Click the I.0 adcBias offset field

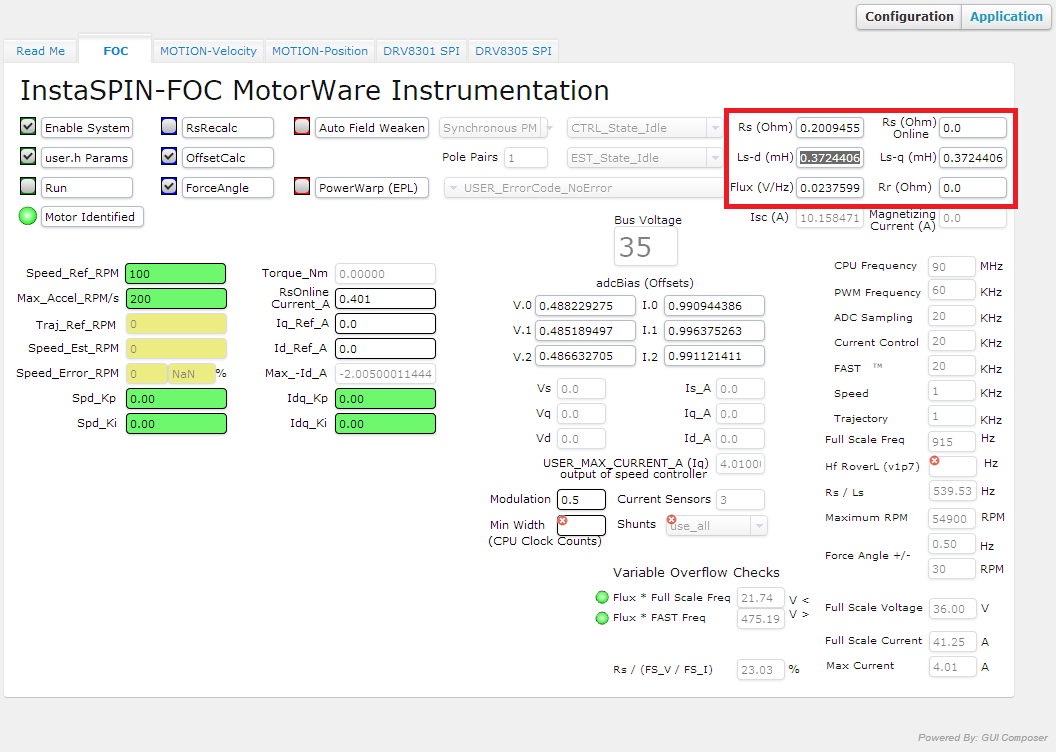pyautogui.click(x=715, y=306)
